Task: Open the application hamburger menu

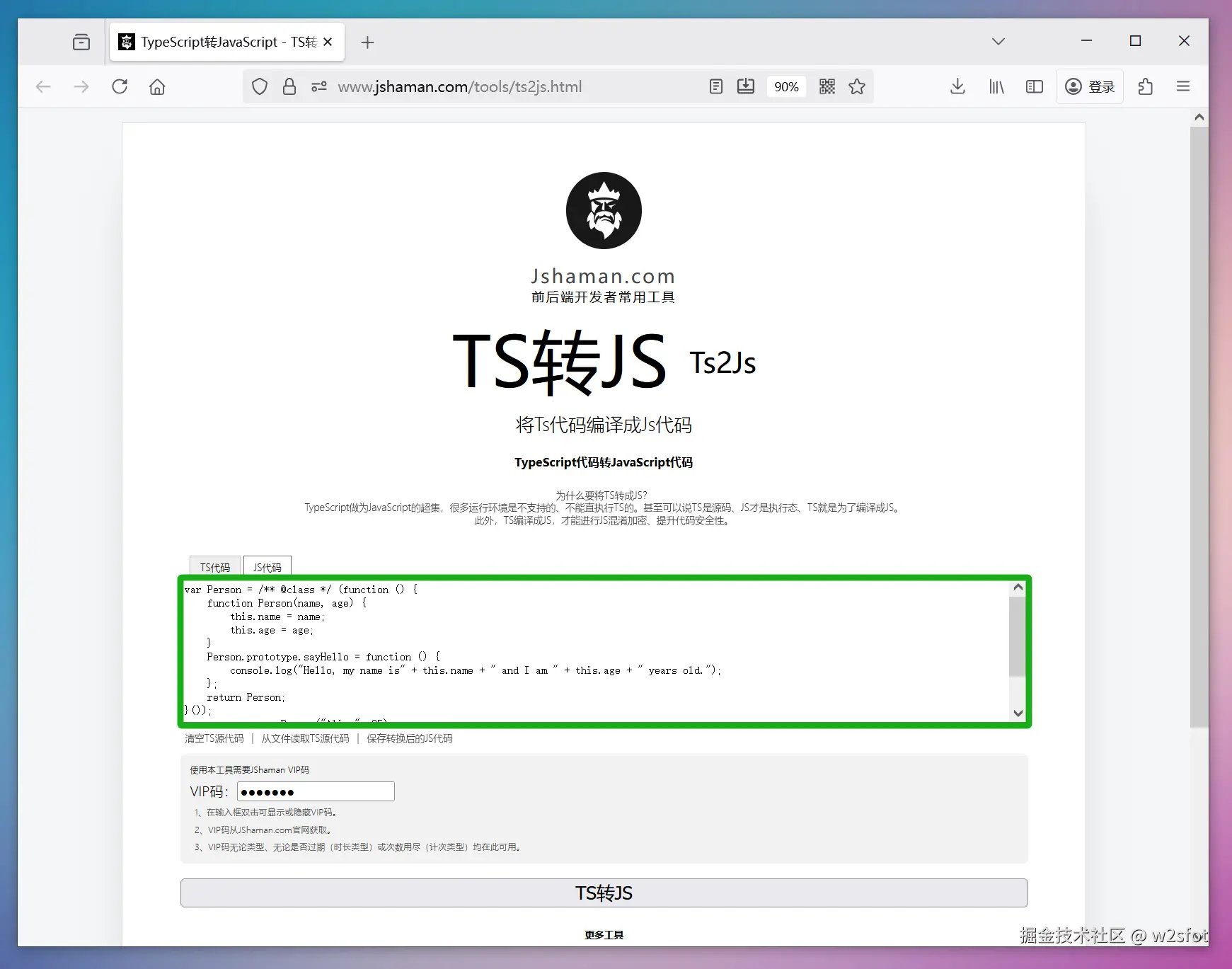Action: [1183, 86]
